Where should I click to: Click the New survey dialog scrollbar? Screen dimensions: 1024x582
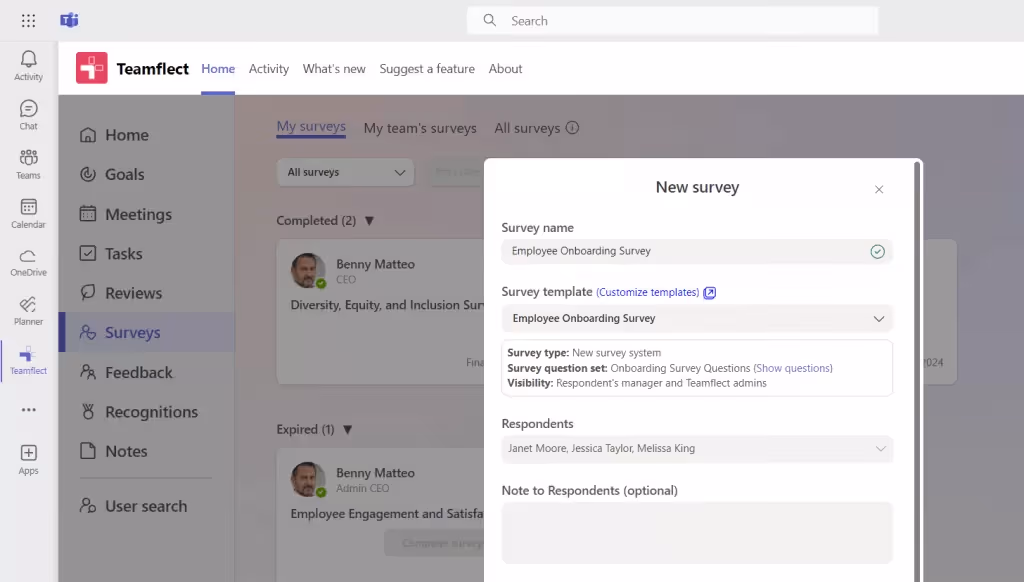tap(917, 370)
